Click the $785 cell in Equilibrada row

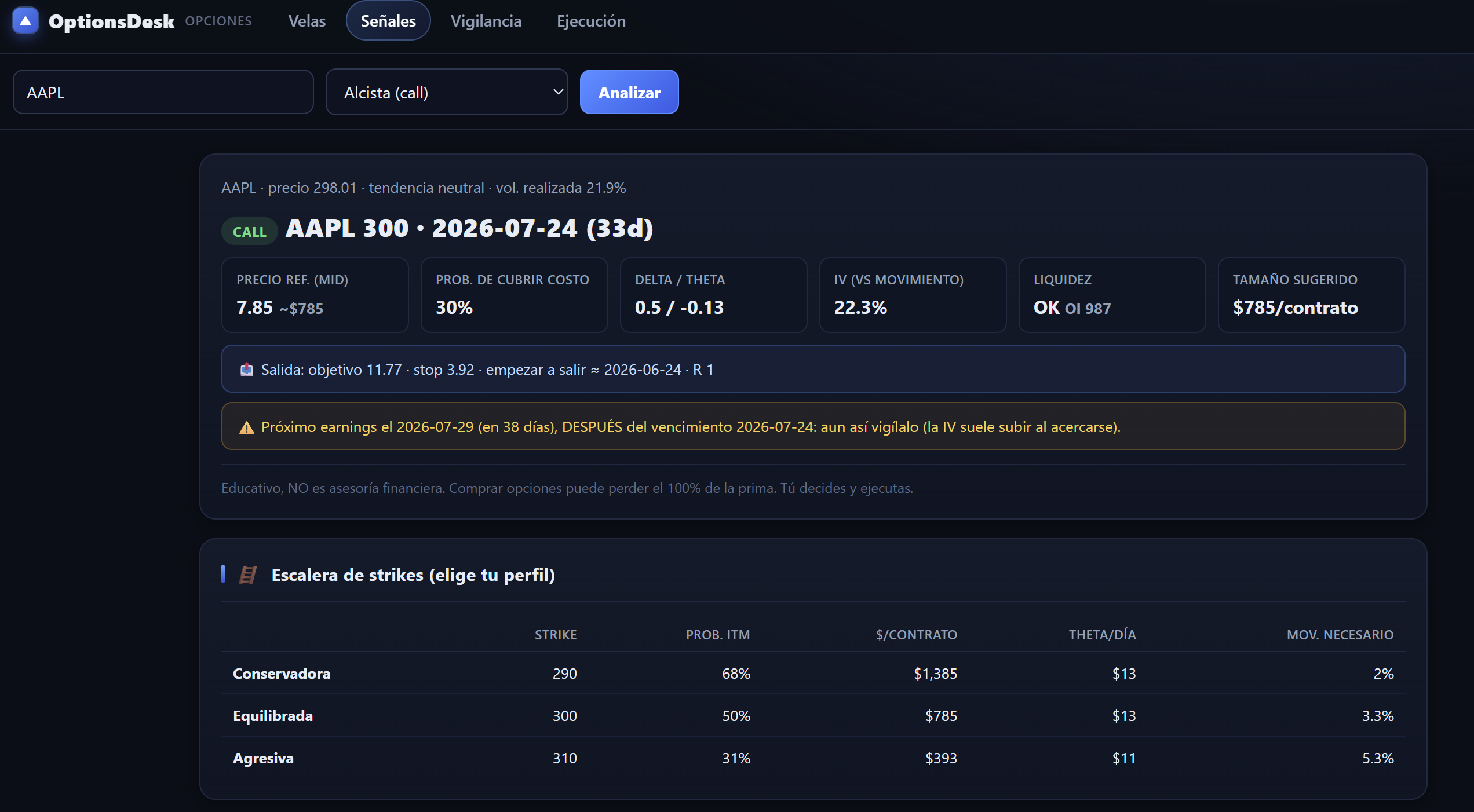coord(942,716)
